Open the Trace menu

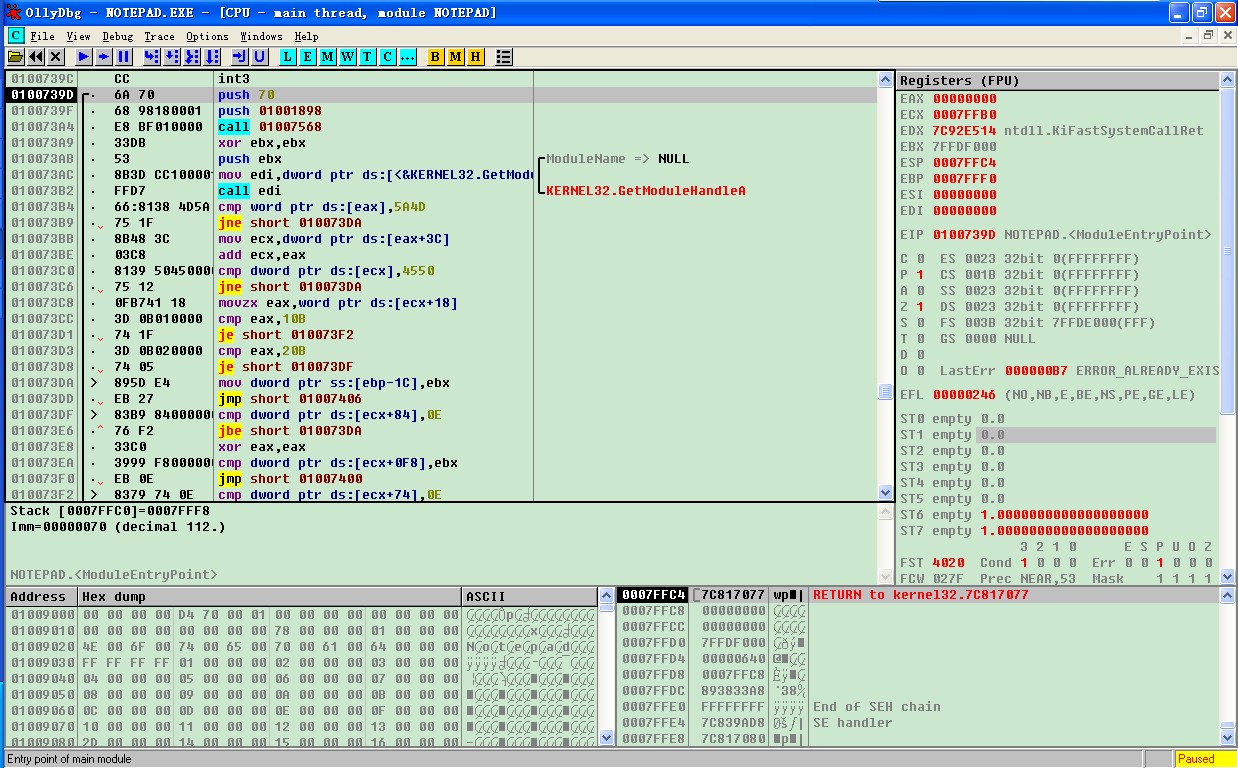point(159,36)
